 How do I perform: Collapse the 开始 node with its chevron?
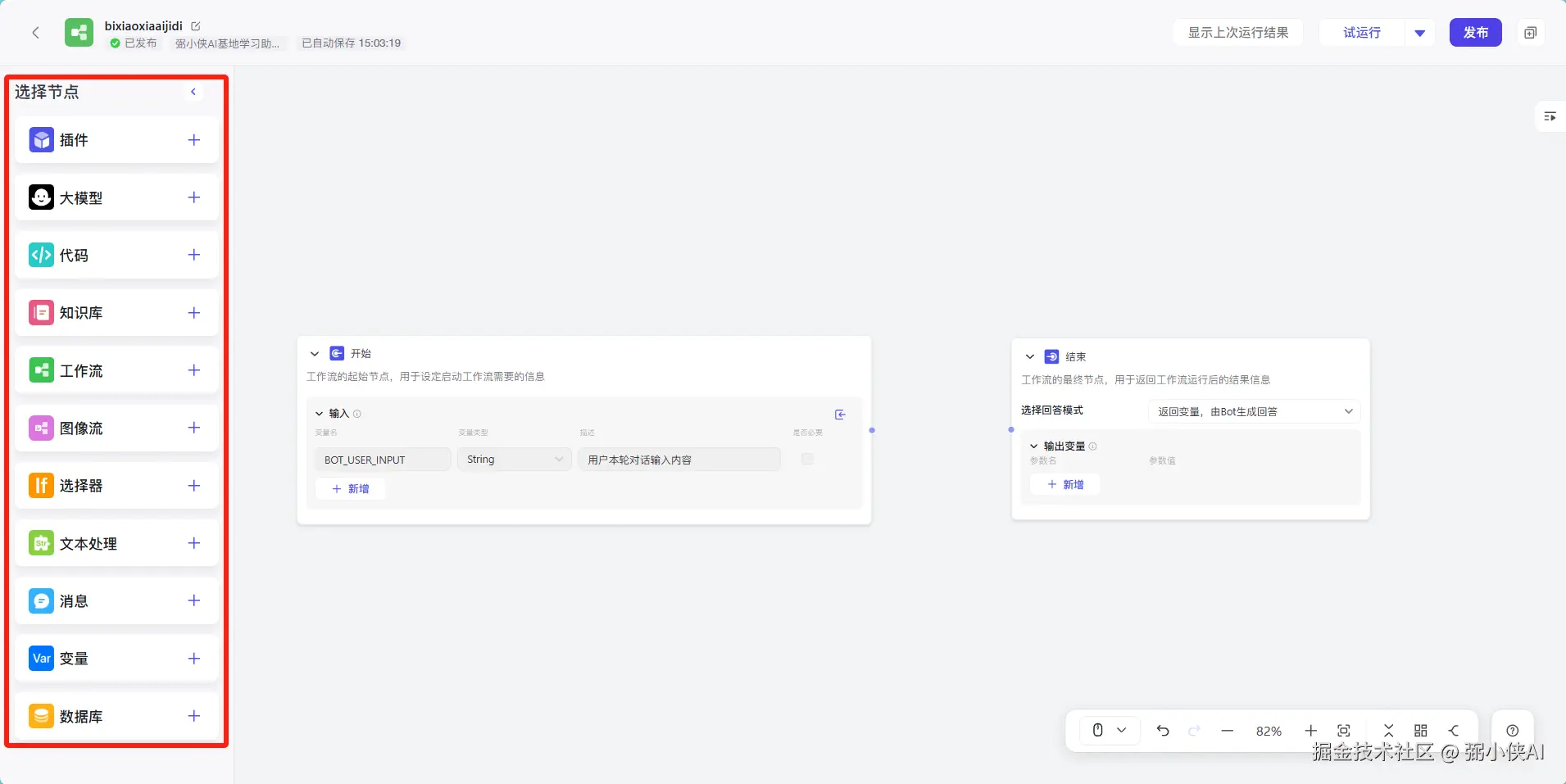315,354
